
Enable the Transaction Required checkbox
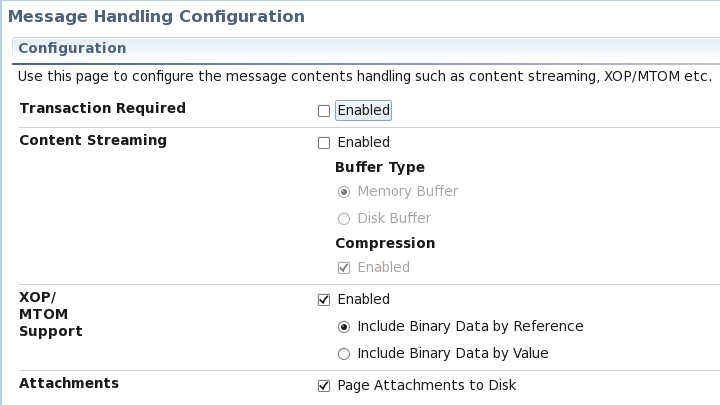(x=324, y=111)
